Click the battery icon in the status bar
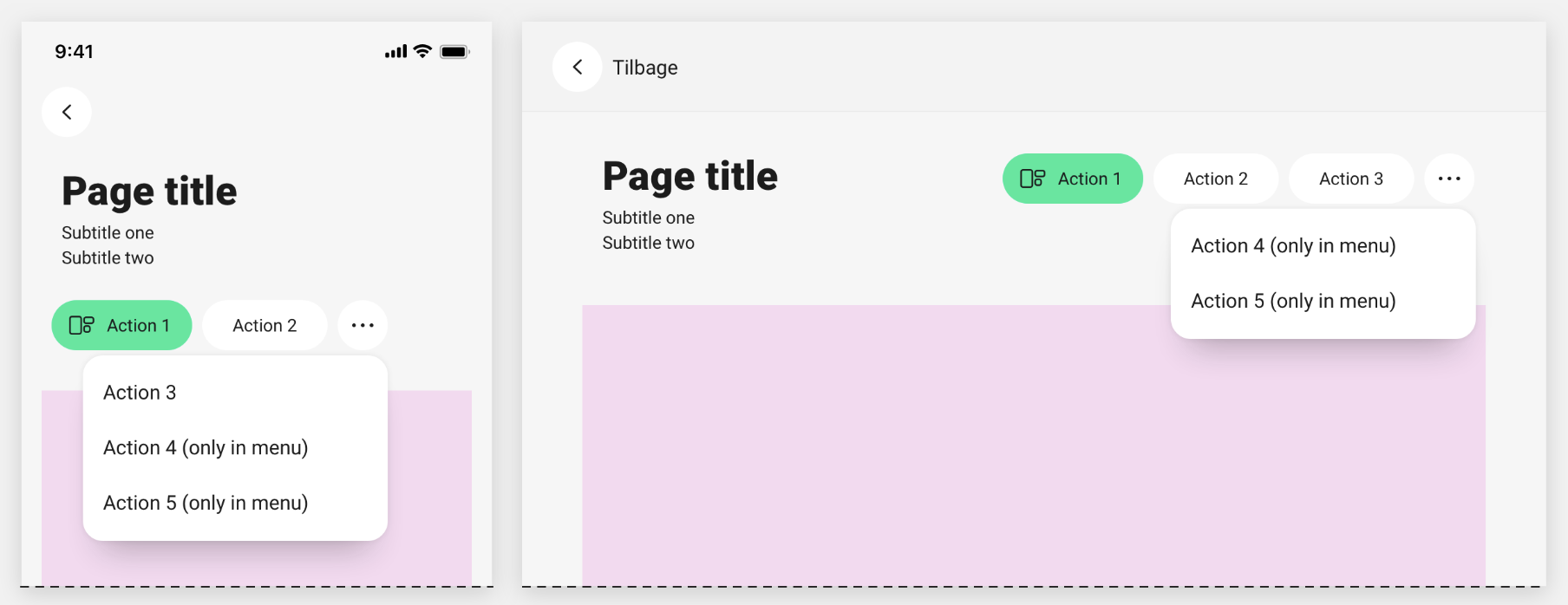1568x605 pixels. 455,51
